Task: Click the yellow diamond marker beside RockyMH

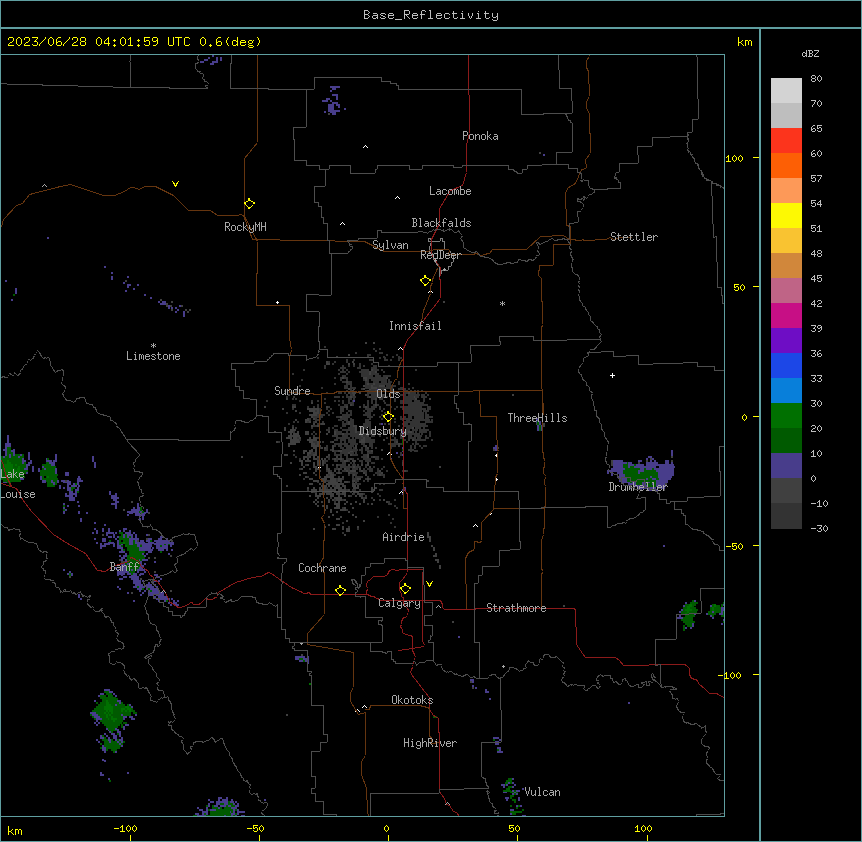Action: pyautogui.click(x=249, y=204)
